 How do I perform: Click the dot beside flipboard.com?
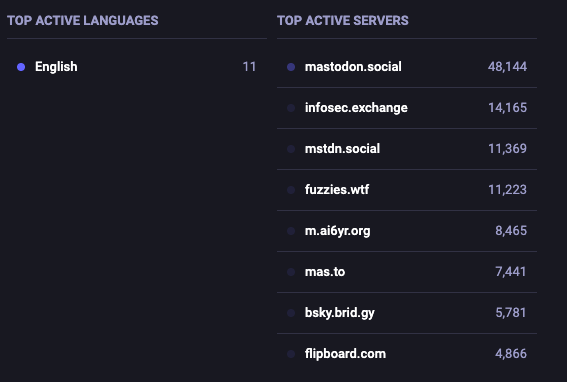point(291,354)
